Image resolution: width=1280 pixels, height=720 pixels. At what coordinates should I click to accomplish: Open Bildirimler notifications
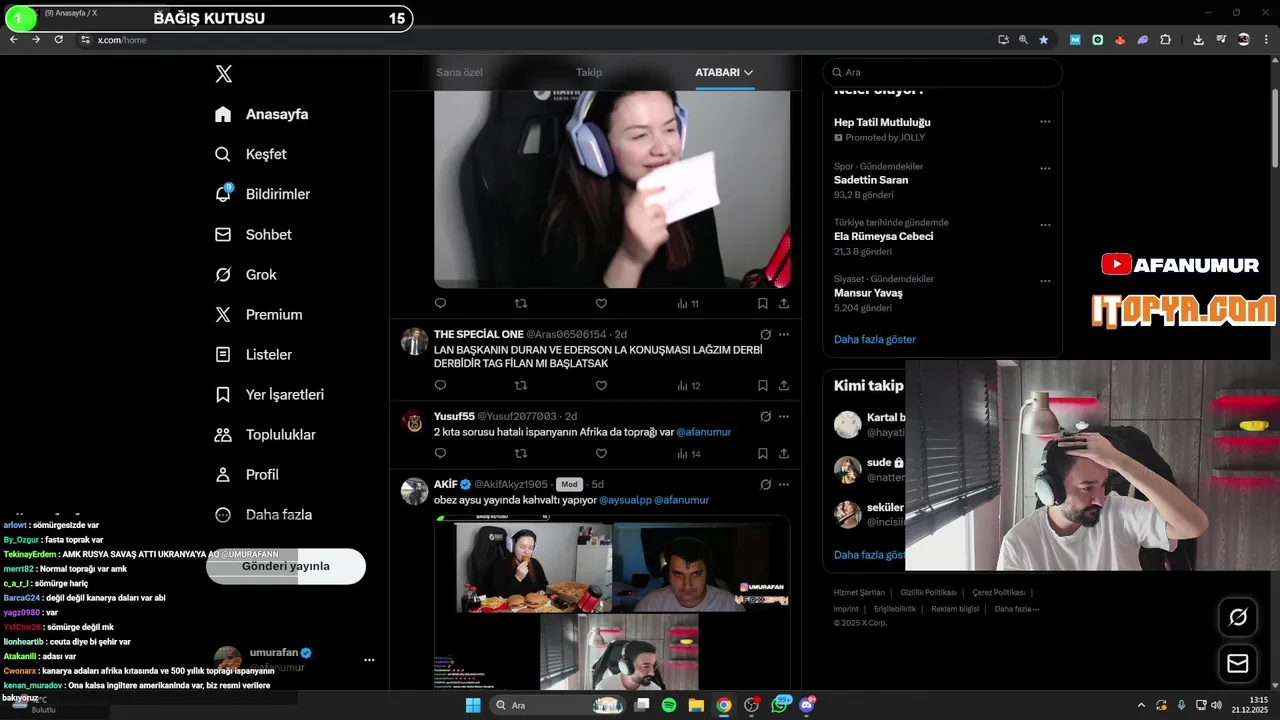pyautogui.click(x=262, y=194)
